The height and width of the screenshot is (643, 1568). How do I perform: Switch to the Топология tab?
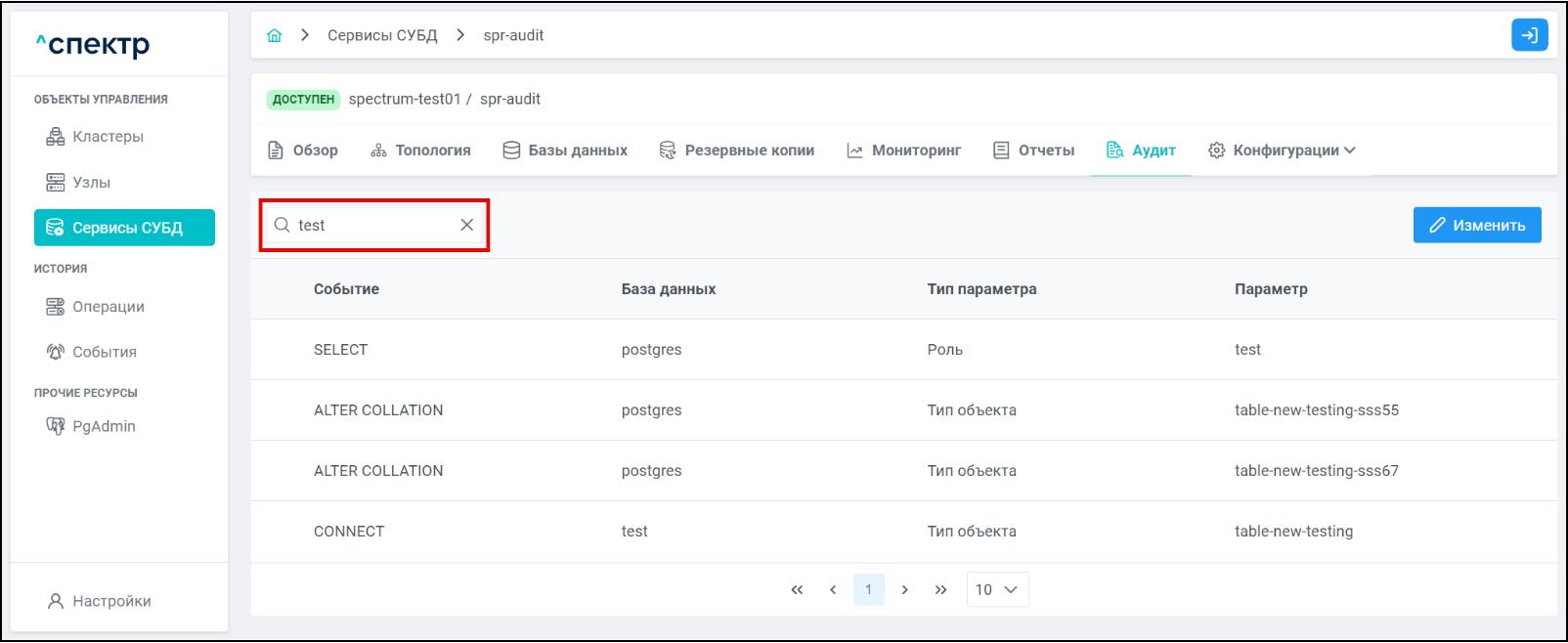(x=421, y=150)
